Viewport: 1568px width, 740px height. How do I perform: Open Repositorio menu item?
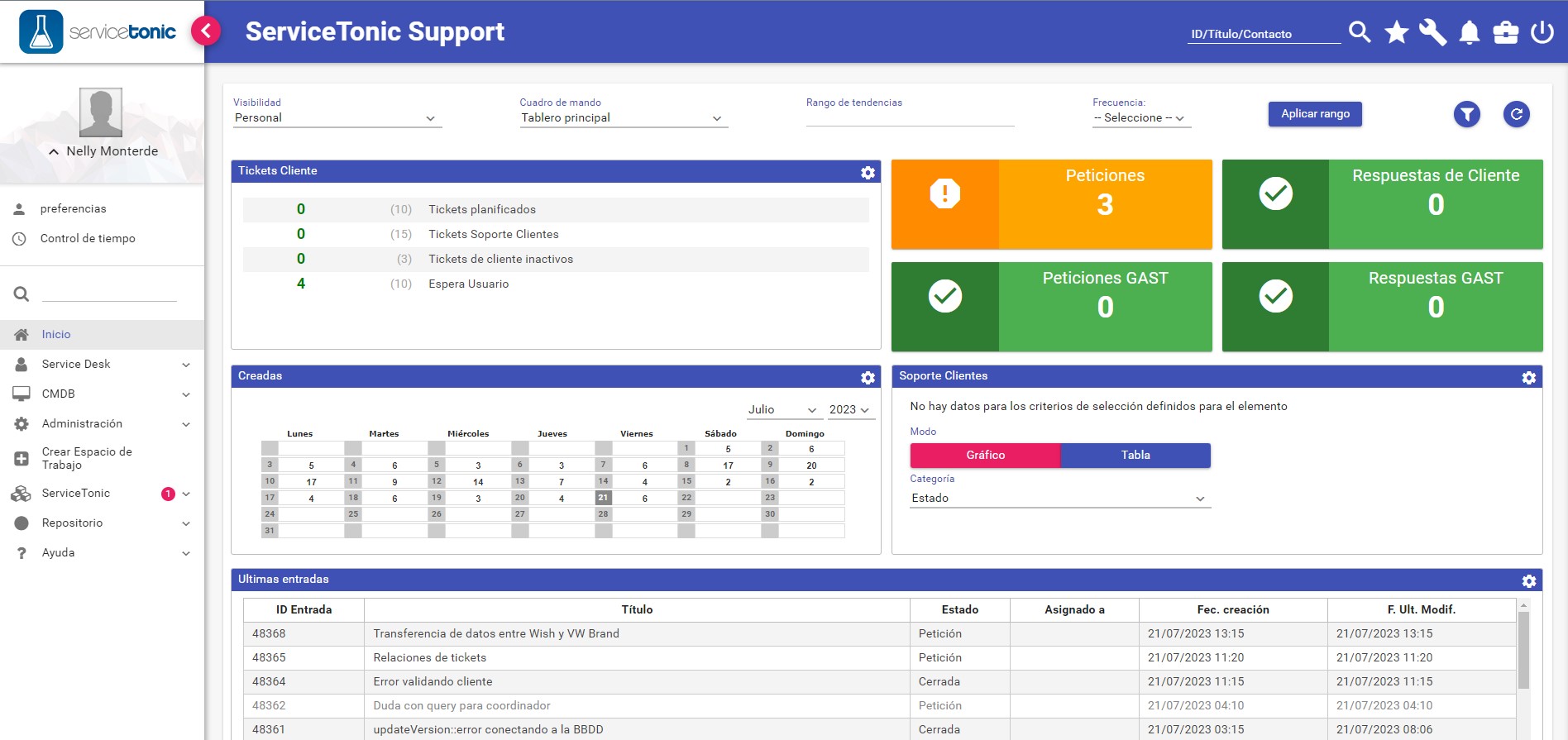coord(73,523)
